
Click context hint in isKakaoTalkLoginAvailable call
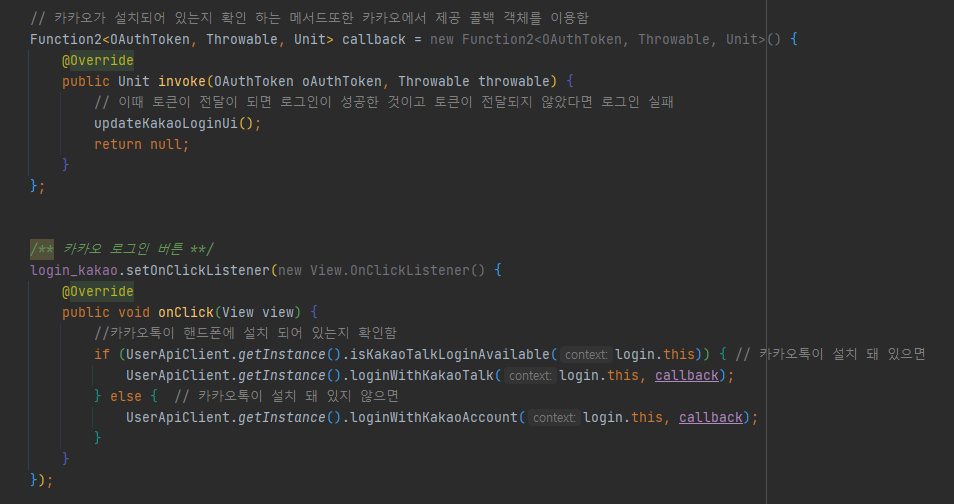pyautogui.click(x=586, y=355)
